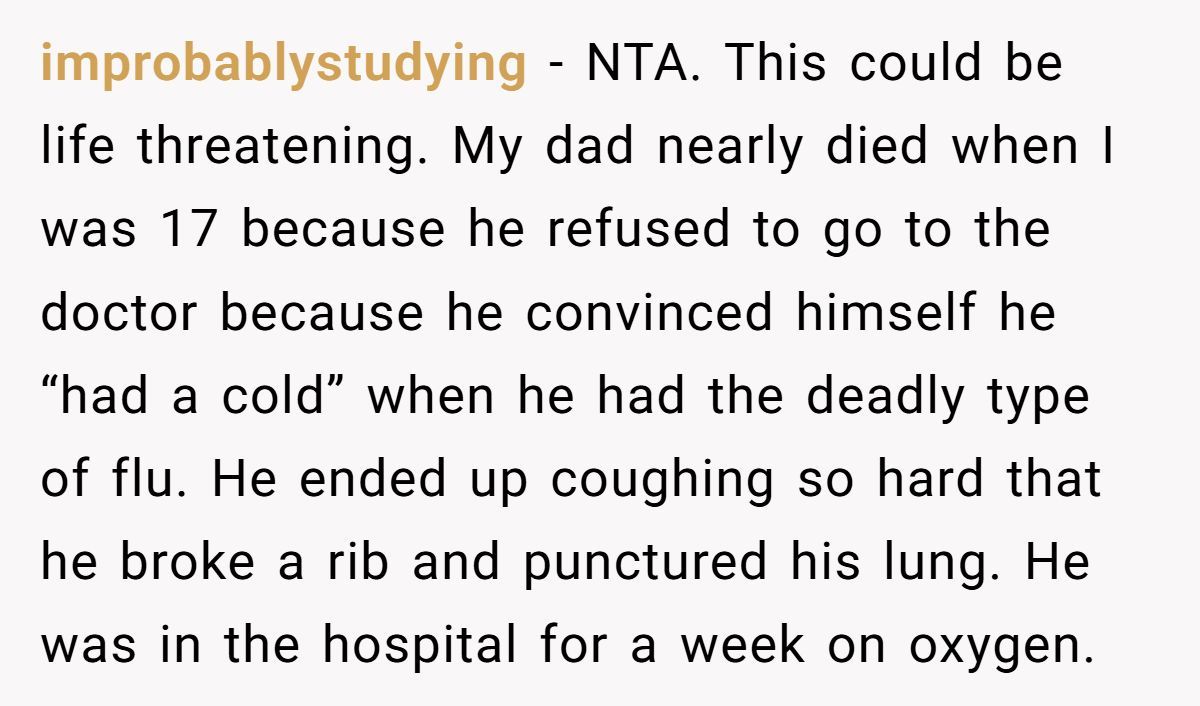Click the word "week"
Screen dimensions: 1200x706
(x=743, y=646)
